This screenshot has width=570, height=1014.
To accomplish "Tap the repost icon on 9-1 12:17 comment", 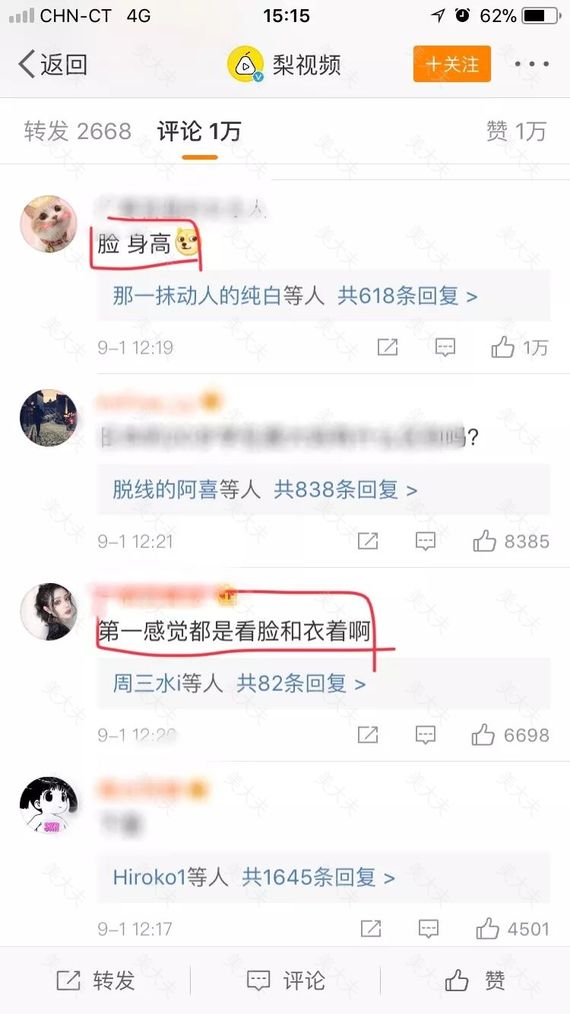I will [x=371, y=929].
